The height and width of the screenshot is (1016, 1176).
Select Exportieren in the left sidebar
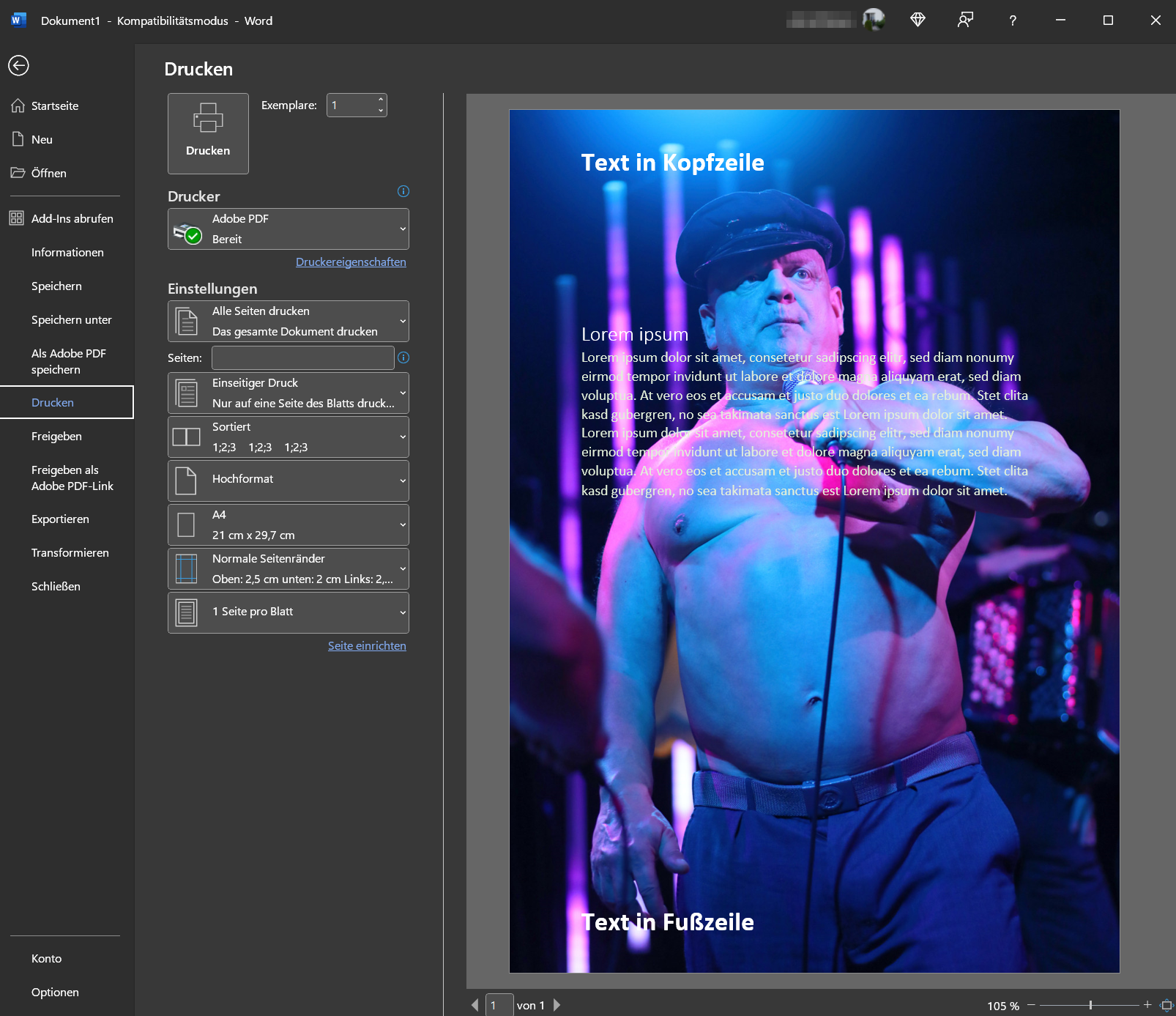(x=60, y=519)
